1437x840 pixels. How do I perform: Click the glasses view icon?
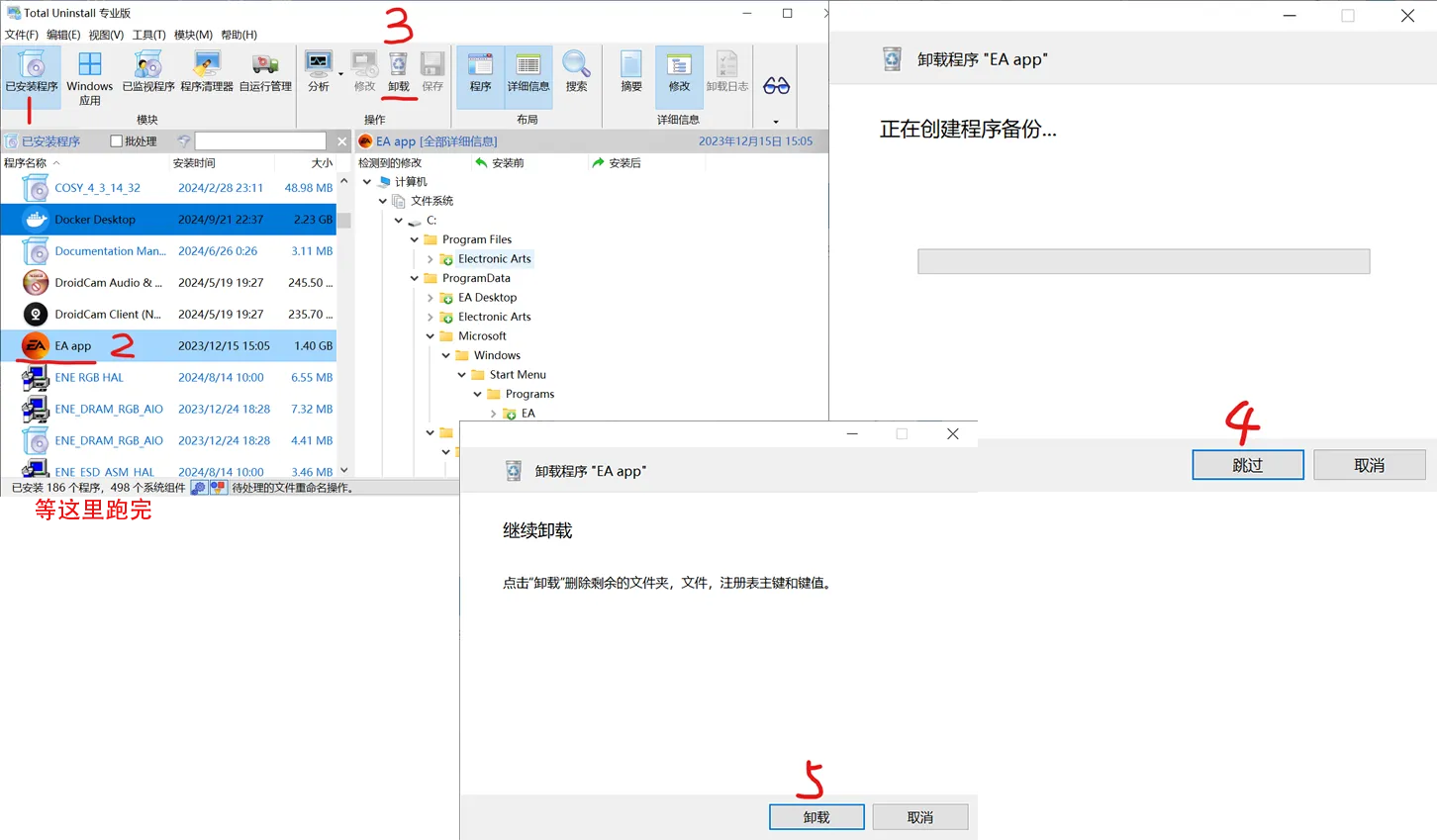click(x=777, y=86)
